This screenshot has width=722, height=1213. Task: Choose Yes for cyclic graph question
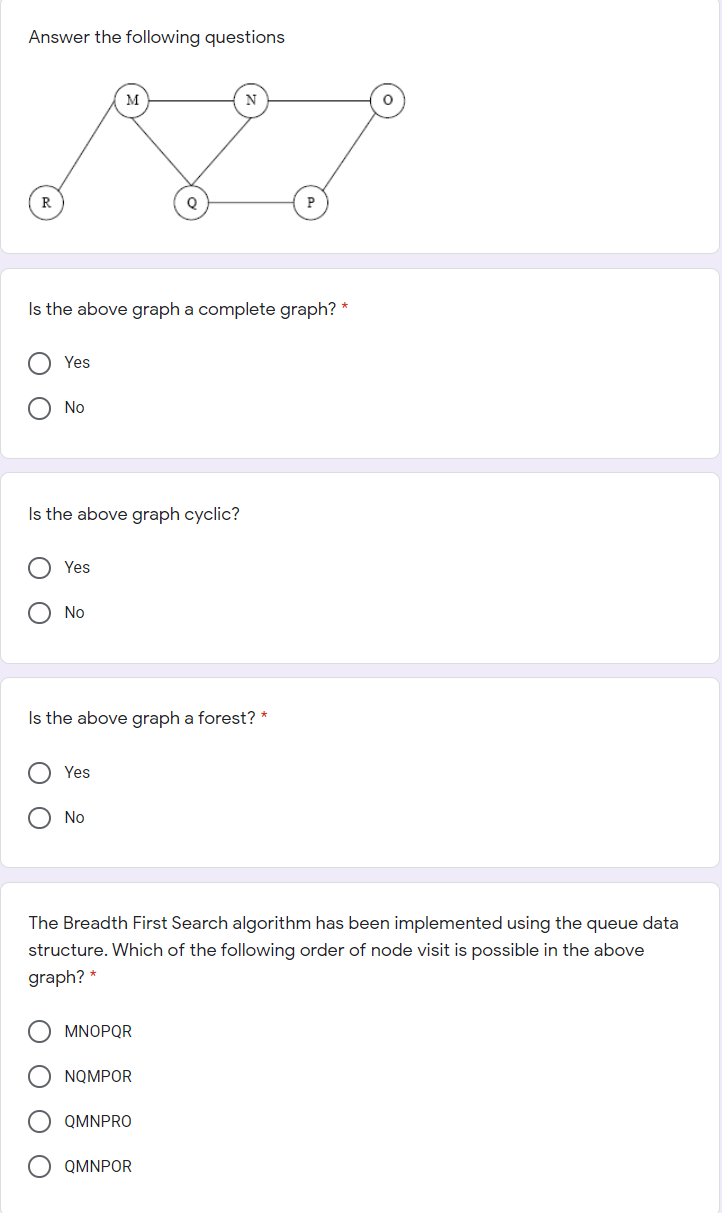40,568
